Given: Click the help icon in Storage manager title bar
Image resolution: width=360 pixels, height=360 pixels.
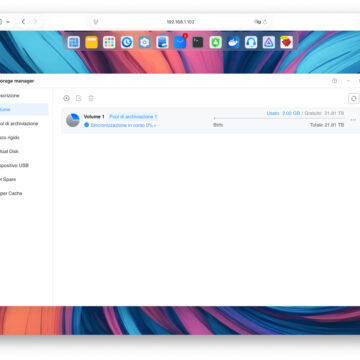Looking at the screenshot, I should tap(334, 81).
